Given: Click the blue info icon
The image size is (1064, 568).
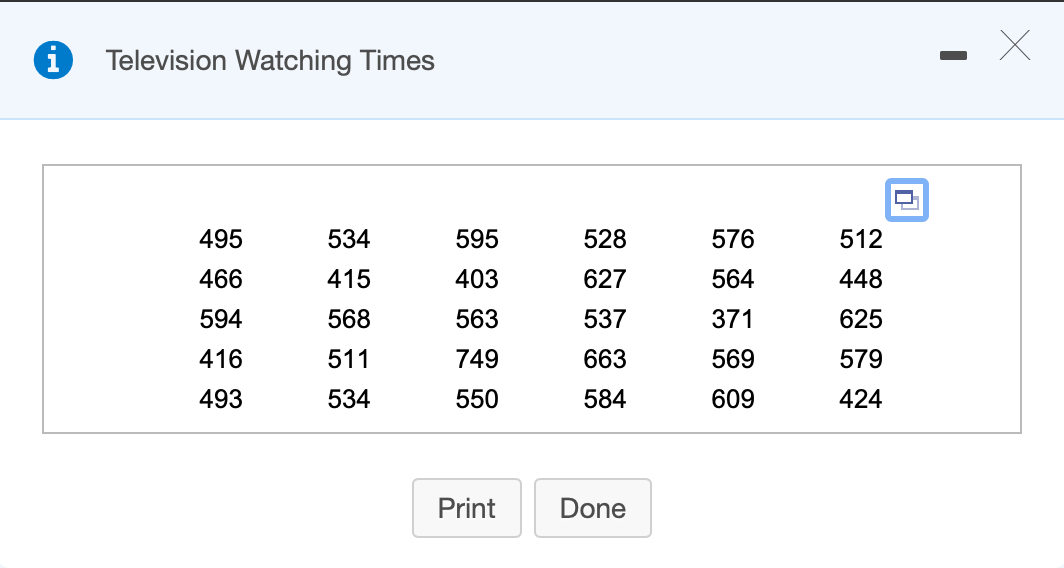Looking at the screenshot, I should (54, 60).
